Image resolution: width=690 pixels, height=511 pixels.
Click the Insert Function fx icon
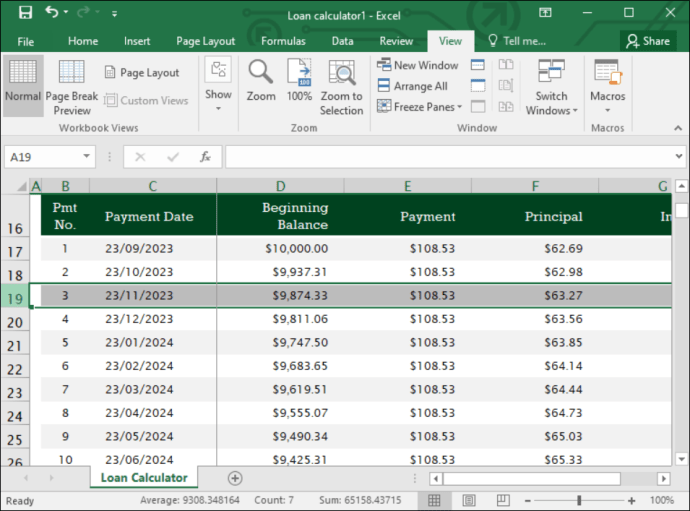[205, 157]
